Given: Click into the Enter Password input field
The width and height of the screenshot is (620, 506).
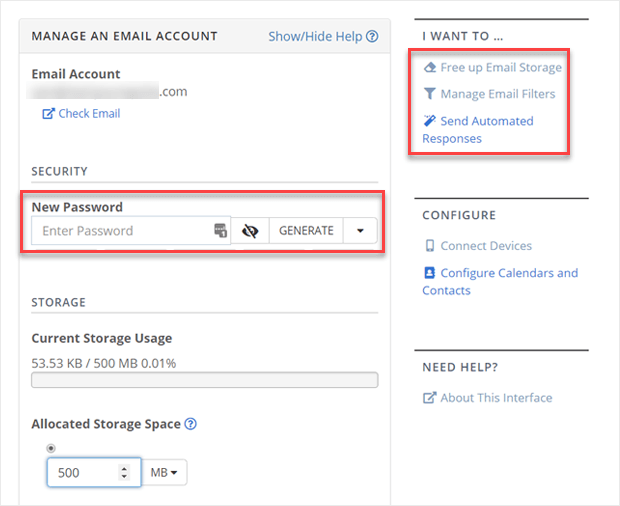Looking at the screenshot, I should (120, 231).
